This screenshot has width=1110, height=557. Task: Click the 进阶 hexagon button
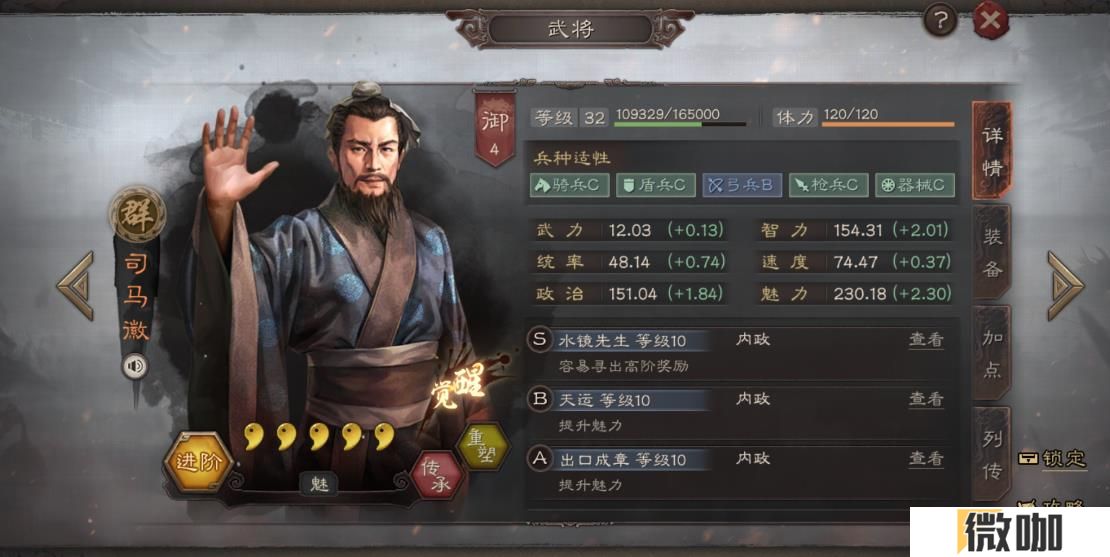click(198, 462)
